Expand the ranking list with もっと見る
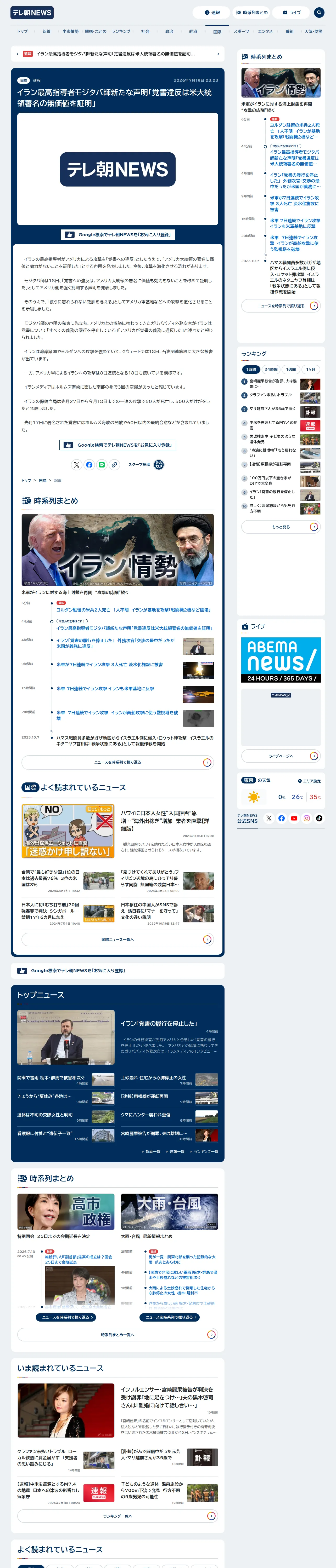This screenshot has width=336, height=1568. click(281, 527)
